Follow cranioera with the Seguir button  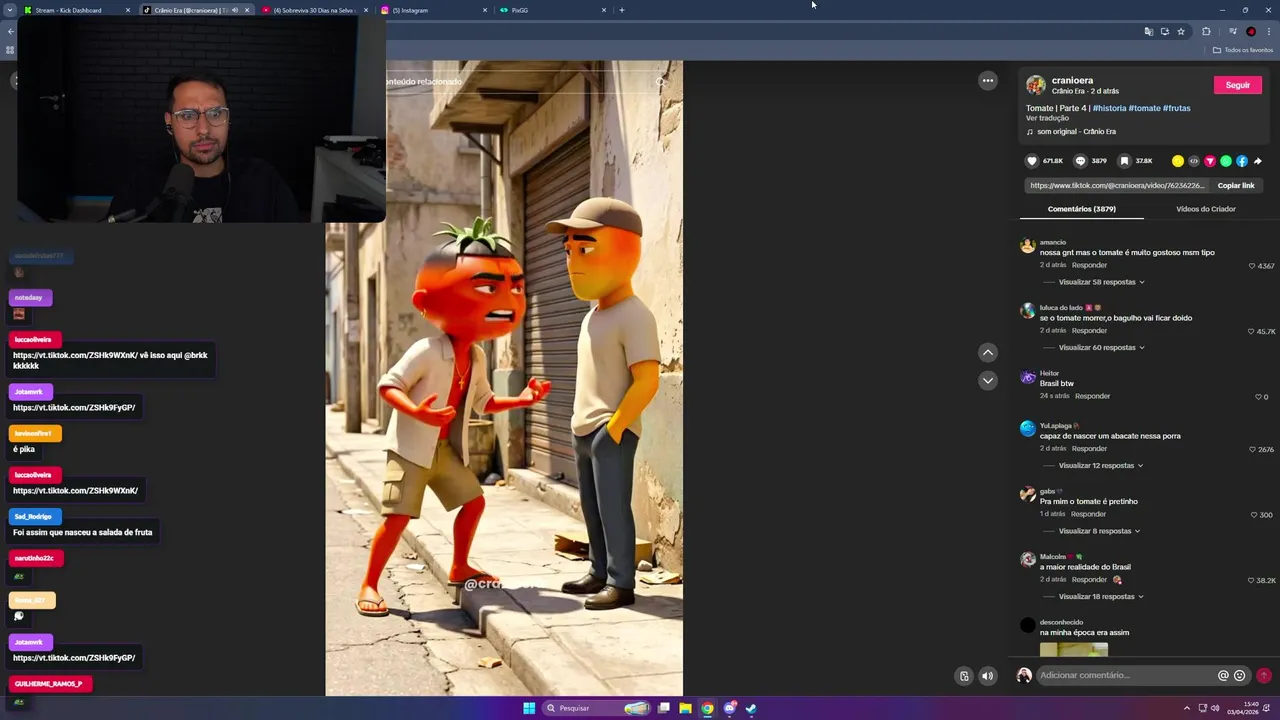tap(1238, 85)
